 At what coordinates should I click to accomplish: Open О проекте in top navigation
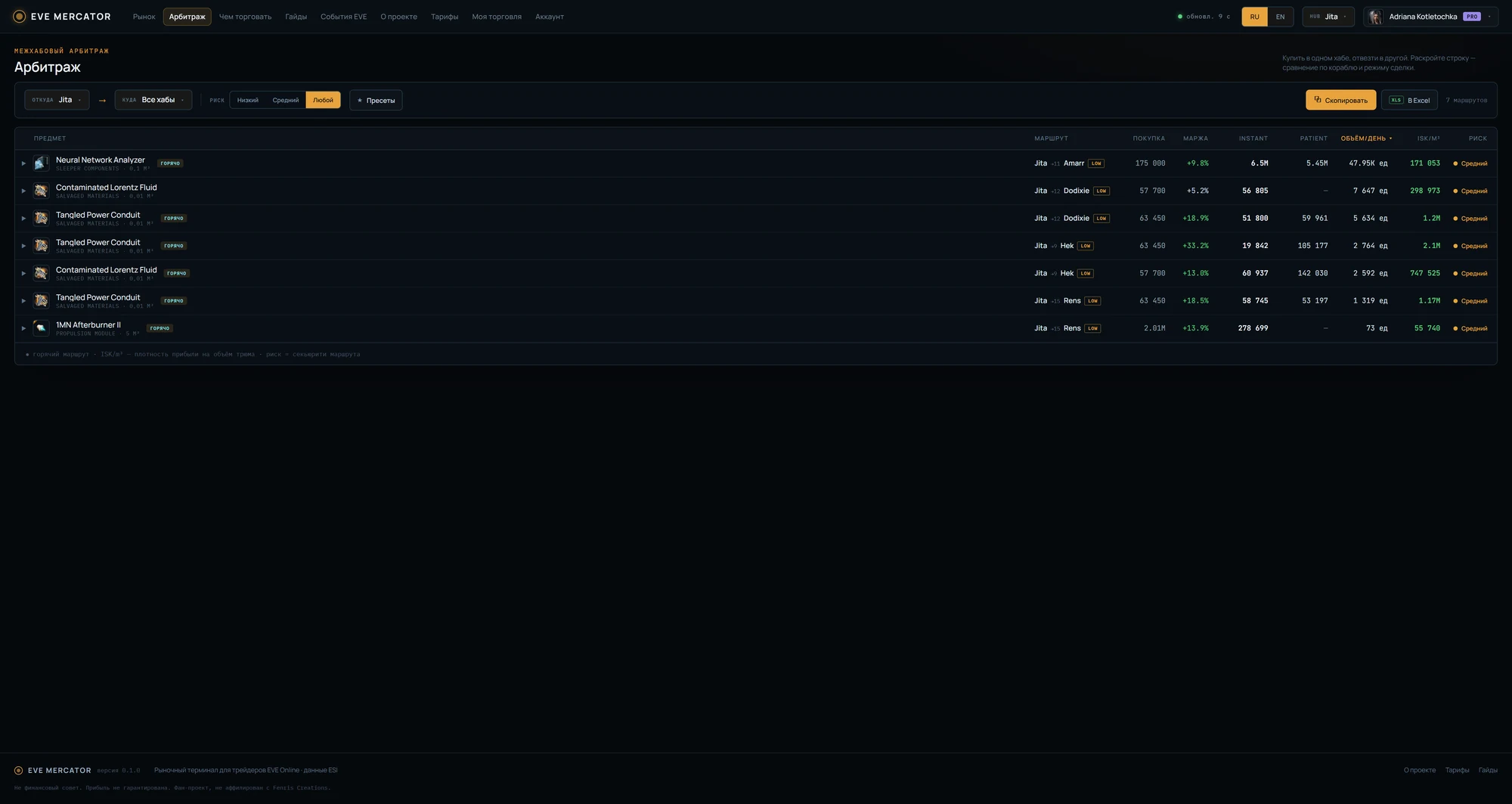(398, 17)
